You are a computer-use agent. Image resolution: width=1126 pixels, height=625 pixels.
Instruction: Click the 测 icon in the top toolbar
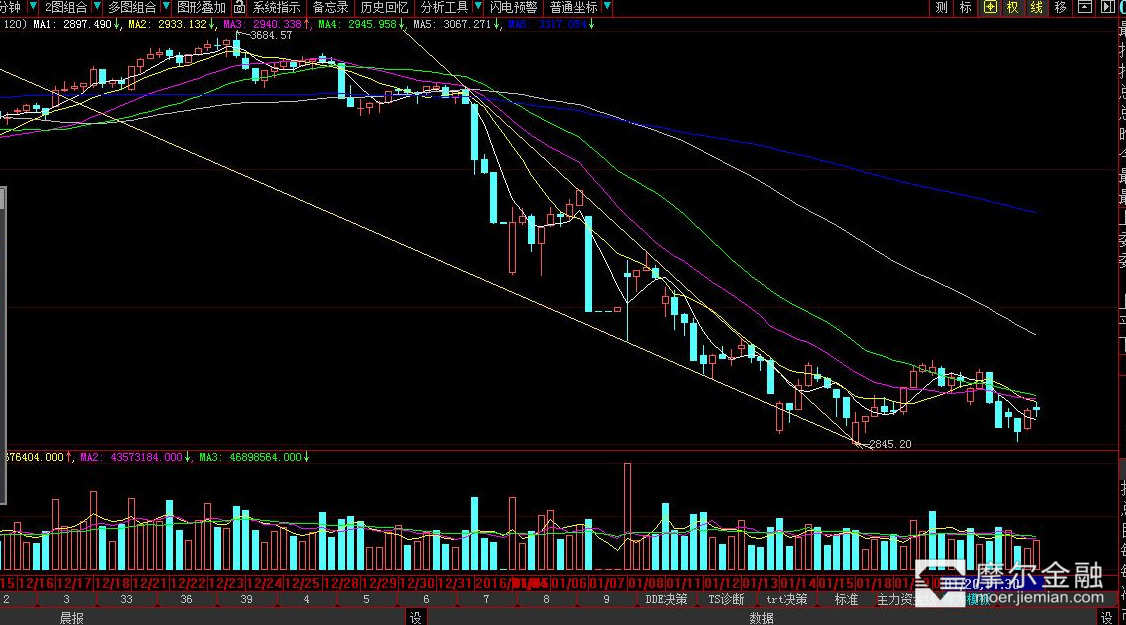tap(941, 8)
